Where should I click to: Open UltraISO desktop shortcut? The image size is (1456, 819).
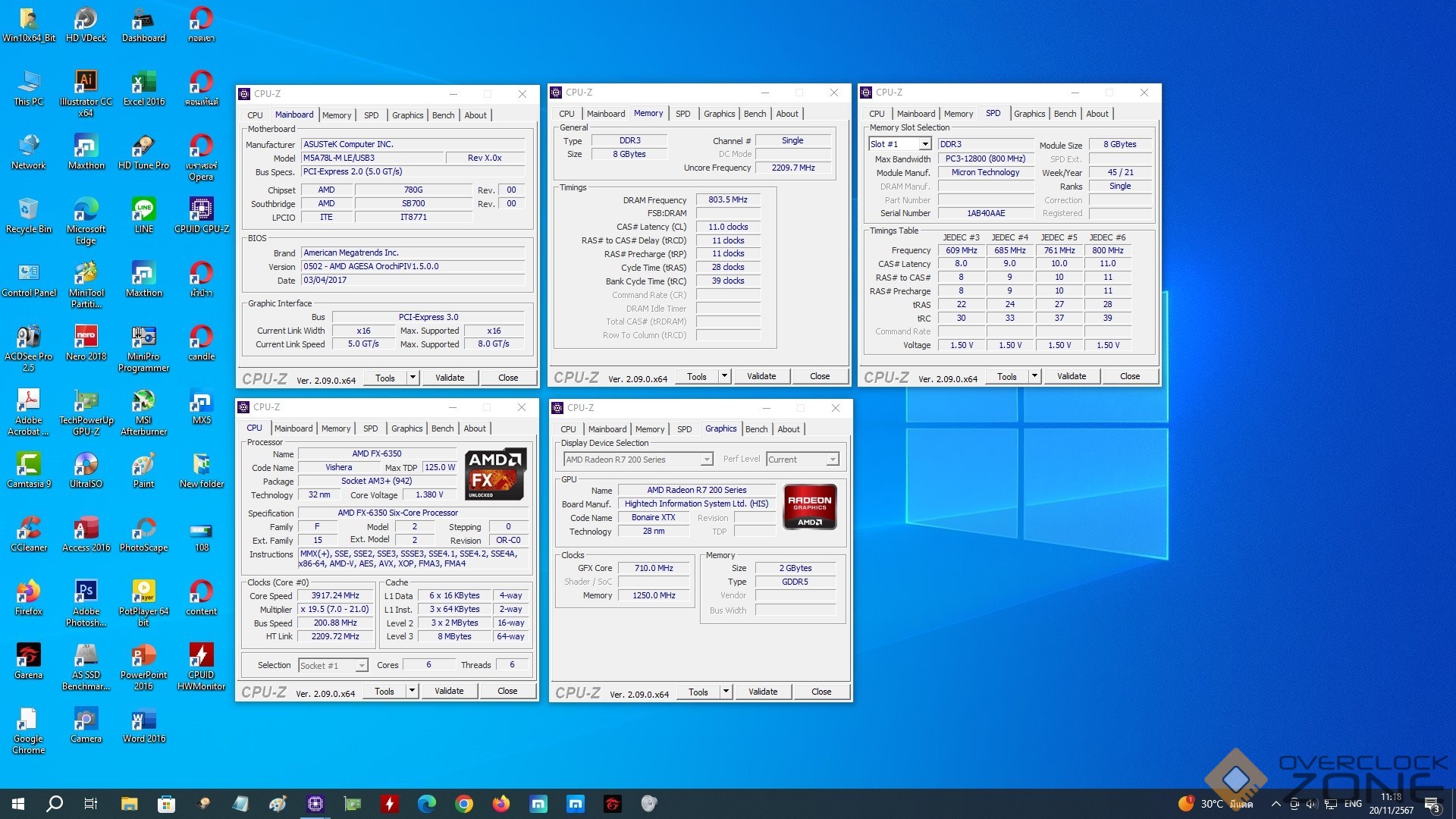(x=86, y=470)
